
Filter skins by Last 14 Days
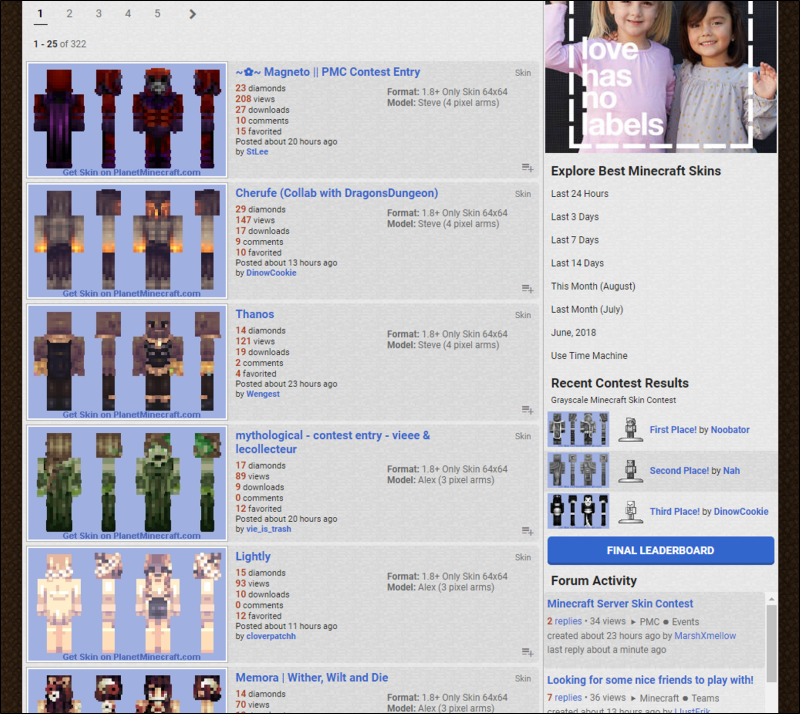pyautogui.click(x=577, y=263)
